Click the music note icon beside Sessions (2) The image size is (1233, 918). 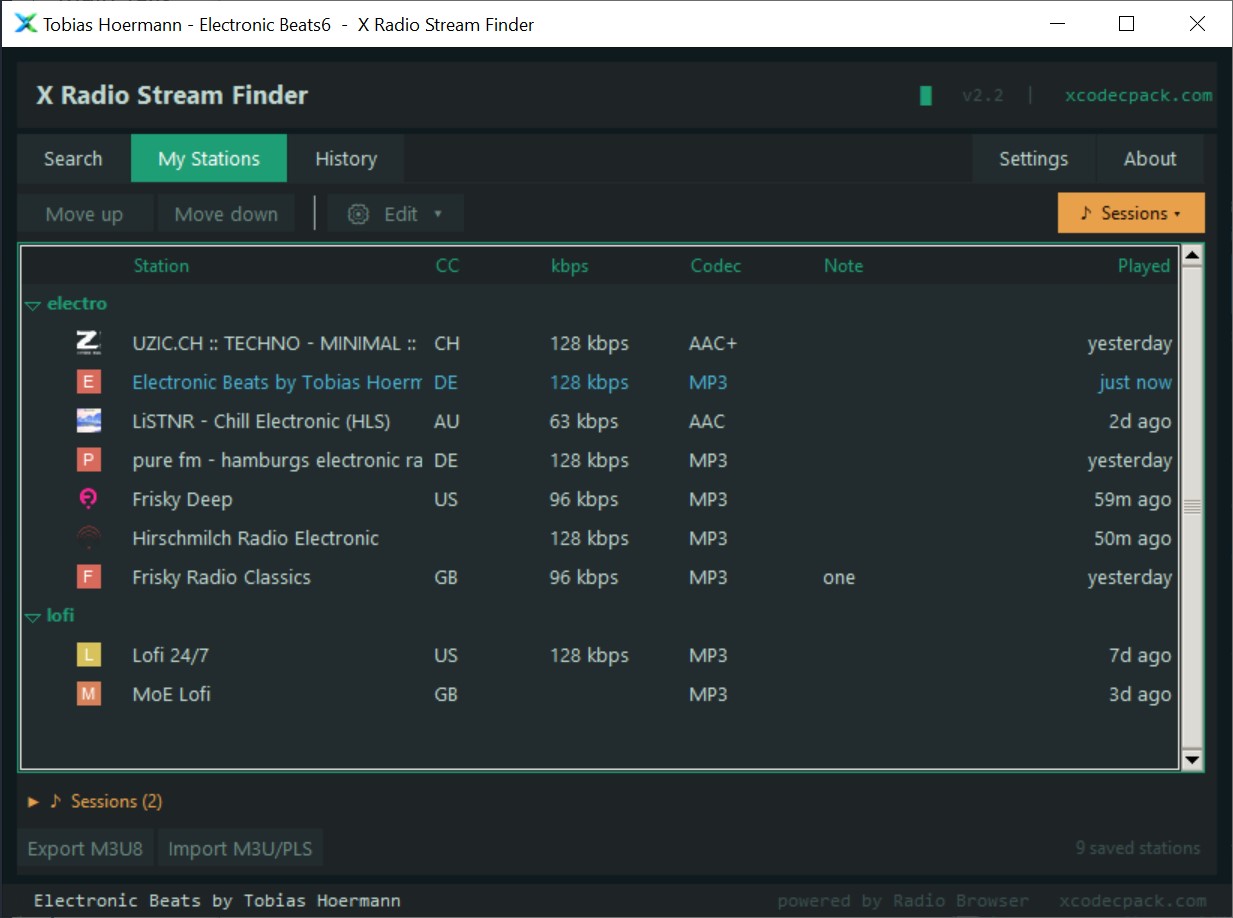tap(56, 801)
